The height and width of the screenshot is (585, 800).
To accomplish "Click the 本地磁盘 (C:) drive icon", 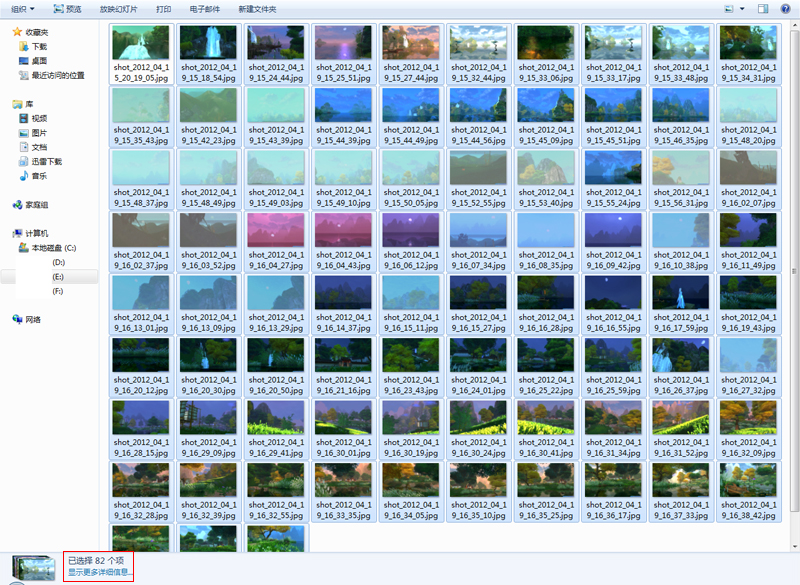I will pos(23,248).
